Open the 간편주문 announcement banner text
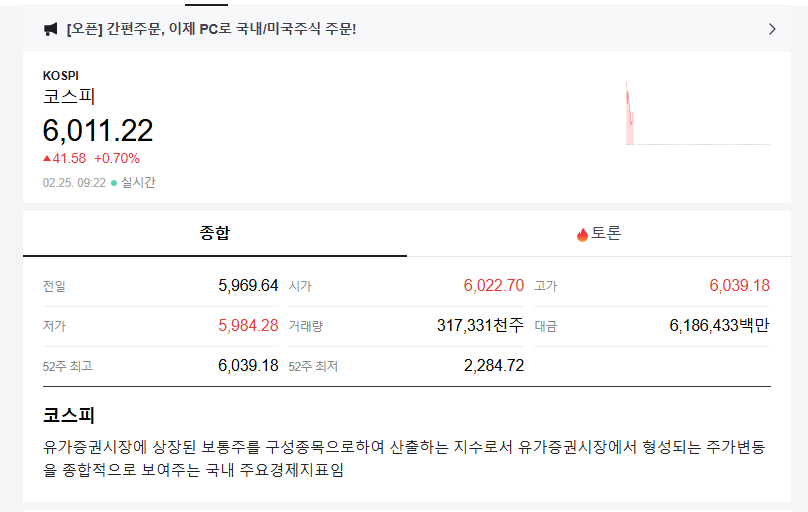 click(x=211, y=29)
